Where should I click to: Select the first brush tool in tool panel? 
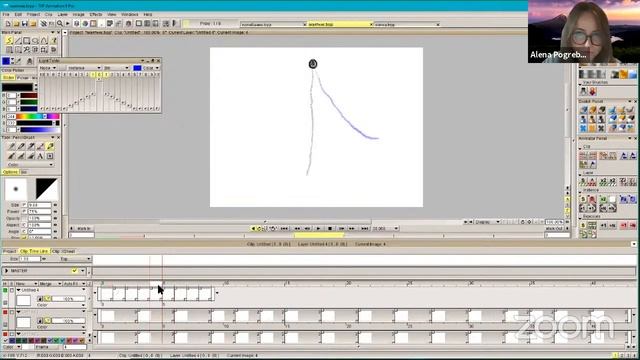11,147
